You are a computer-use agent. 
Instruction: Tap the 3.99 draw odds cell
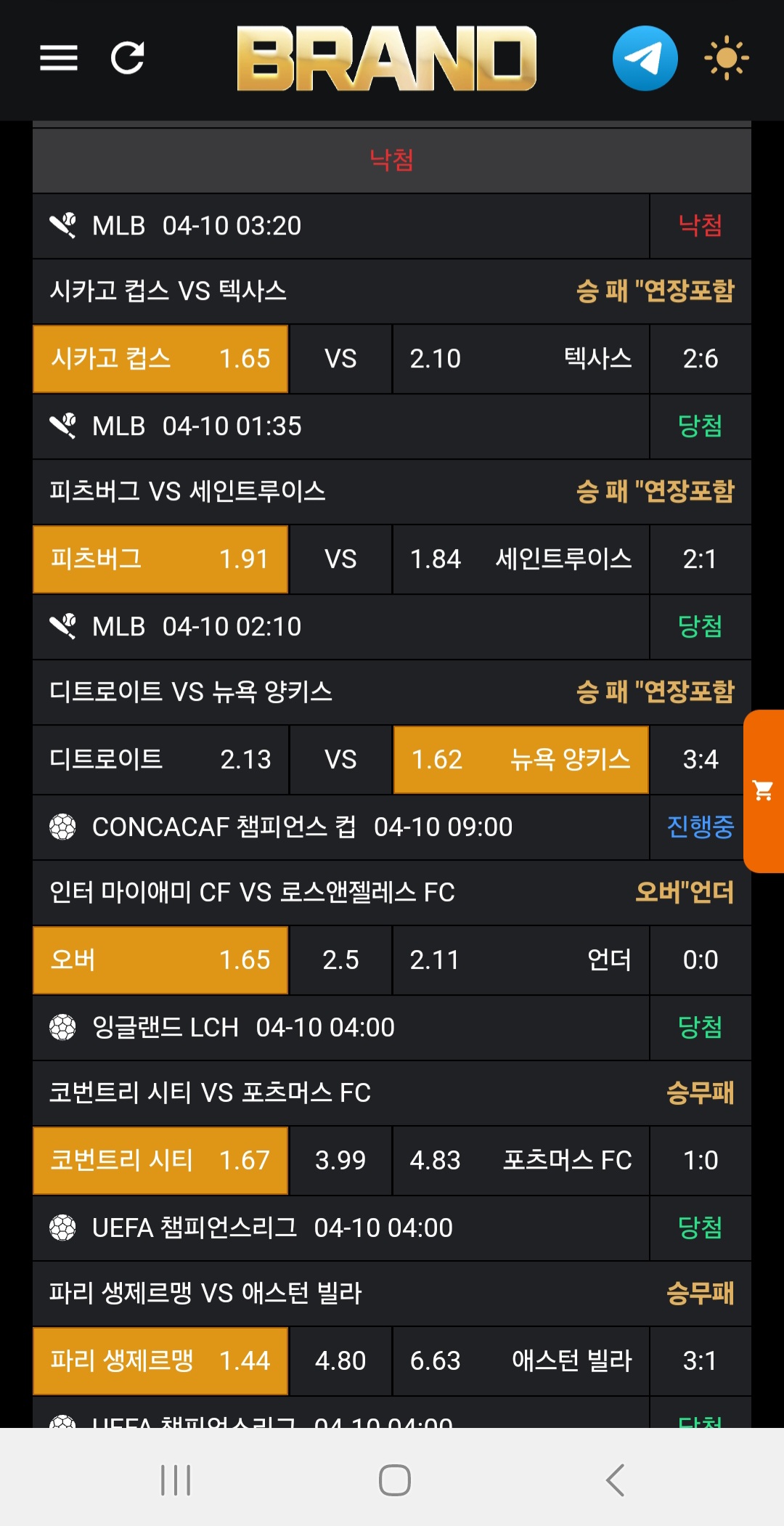[x=340, y=1161]
